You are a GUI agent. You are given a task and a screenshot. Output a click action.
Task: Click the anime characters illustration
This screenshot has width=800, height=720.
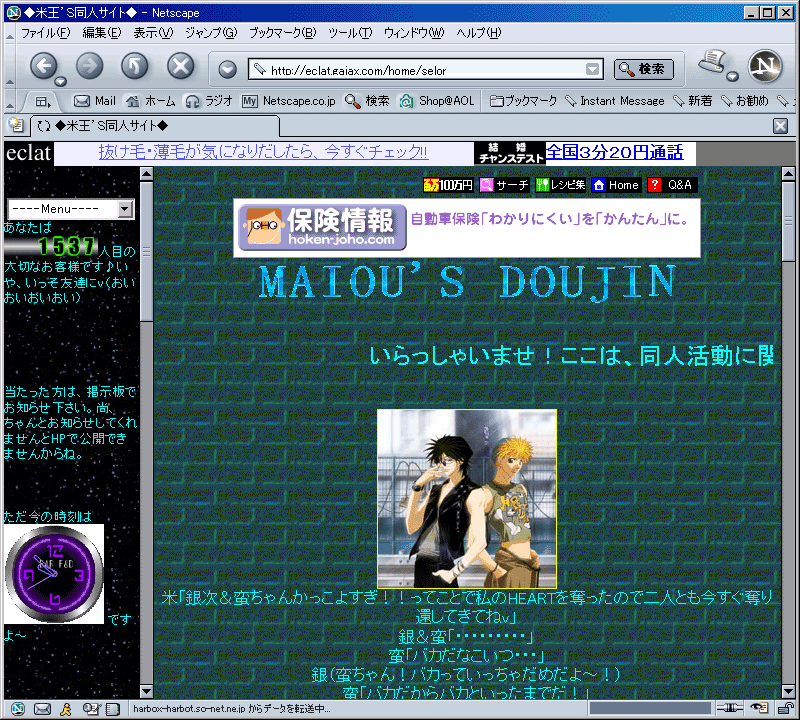point(467,499)
